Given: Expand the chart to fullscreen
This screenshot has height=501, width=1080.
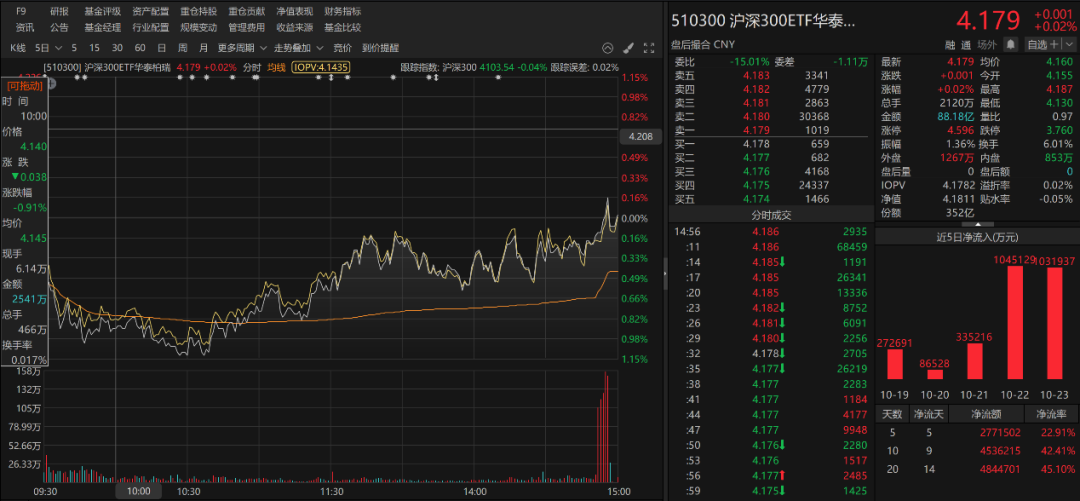Looking at the screenshot, I should coord(648,48).
